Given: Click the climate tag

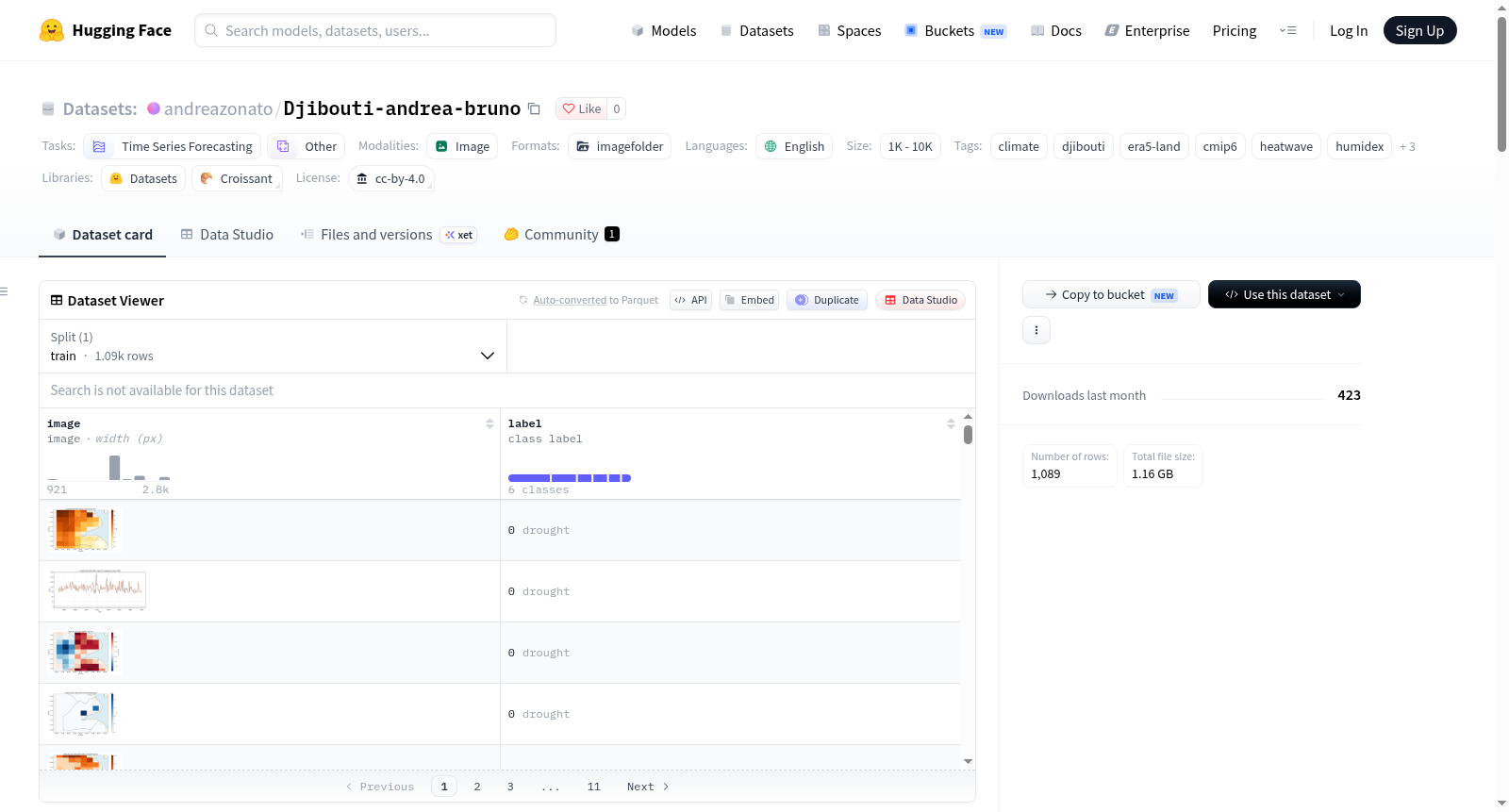Looking at the screenshot, I should coord(1019,146).
